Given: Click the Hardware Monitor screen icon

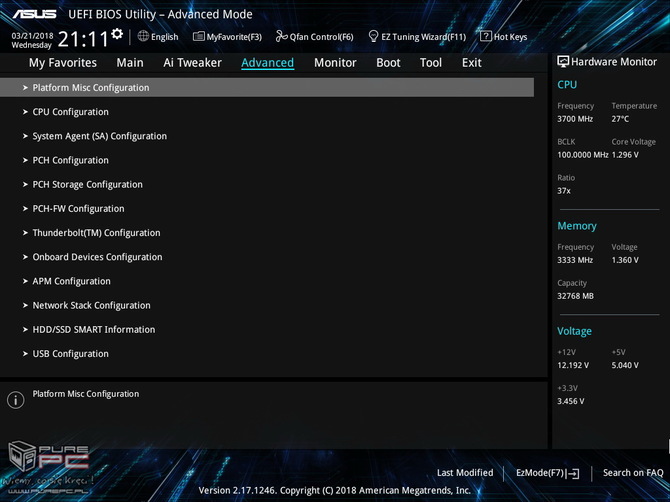Looking at the screenshot, I should pos(563,62).
